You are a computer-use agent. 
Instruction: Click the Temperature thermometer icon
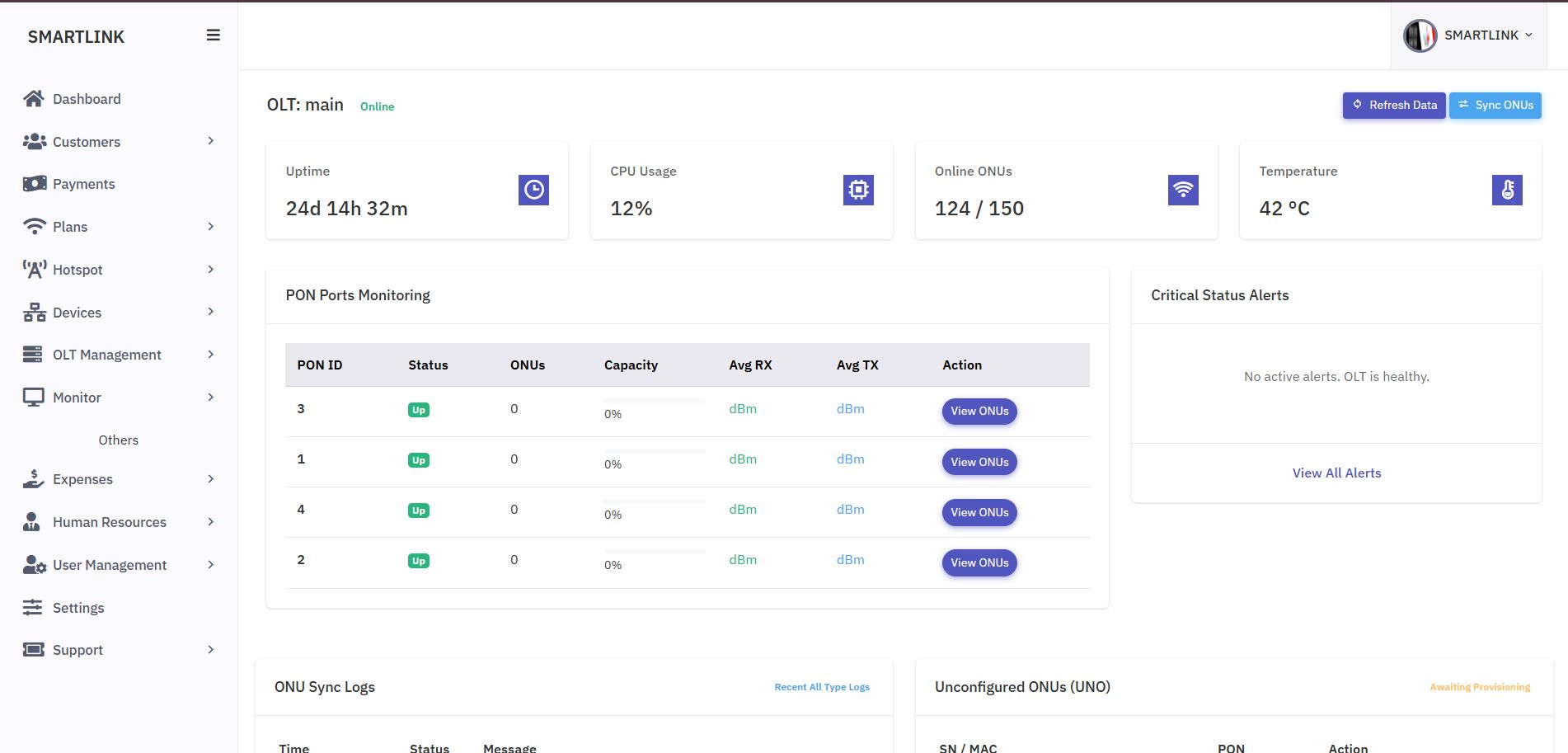point(1507,190)
